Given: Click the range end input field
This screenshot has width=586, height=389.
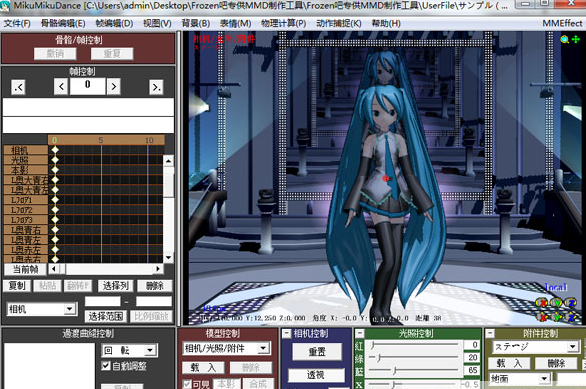Looking at the screenshot, I should (x=154, y=301).
